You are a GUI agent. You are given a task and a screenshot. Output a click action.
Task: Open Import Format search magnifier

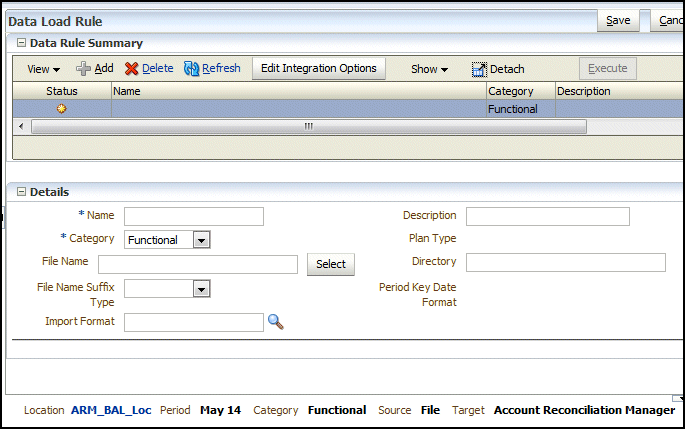pos(275,322)
